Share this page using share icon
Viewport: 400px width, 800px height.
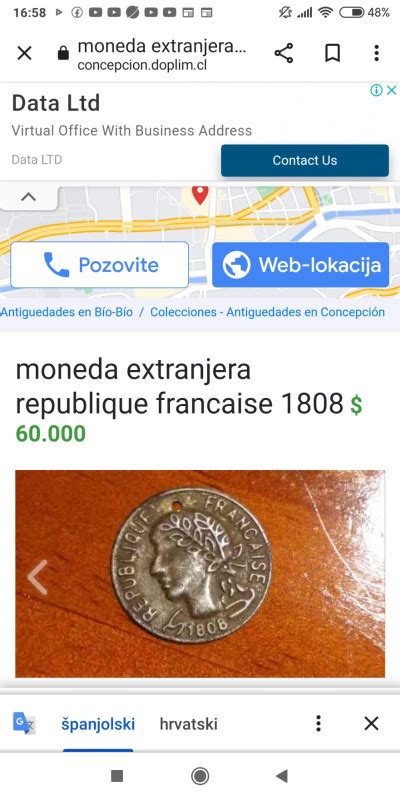284,53
